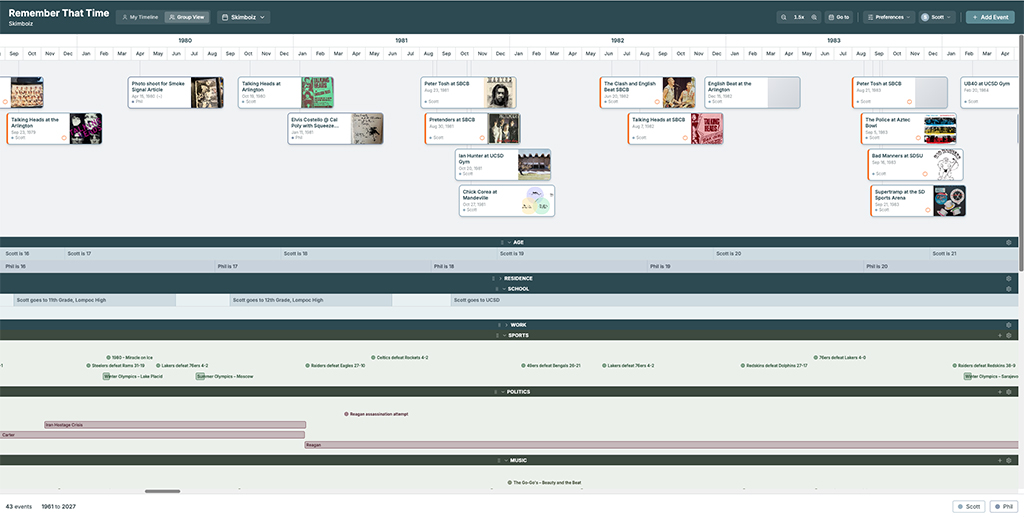Select the Carter presidency bar
Image resolution: width=1024 pixels, height=517 pixels.
[152, 435]
